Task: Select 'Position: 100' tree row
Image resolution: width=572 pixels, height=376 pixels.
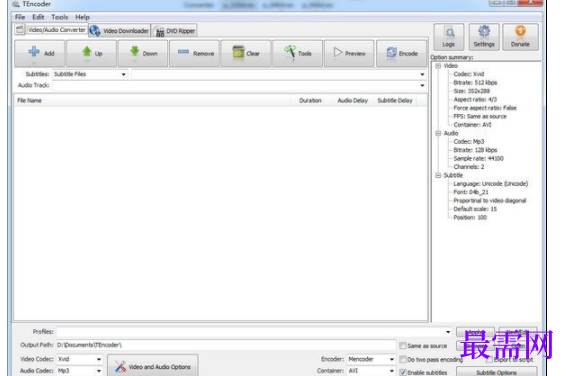Action: [x=470, y=217]
